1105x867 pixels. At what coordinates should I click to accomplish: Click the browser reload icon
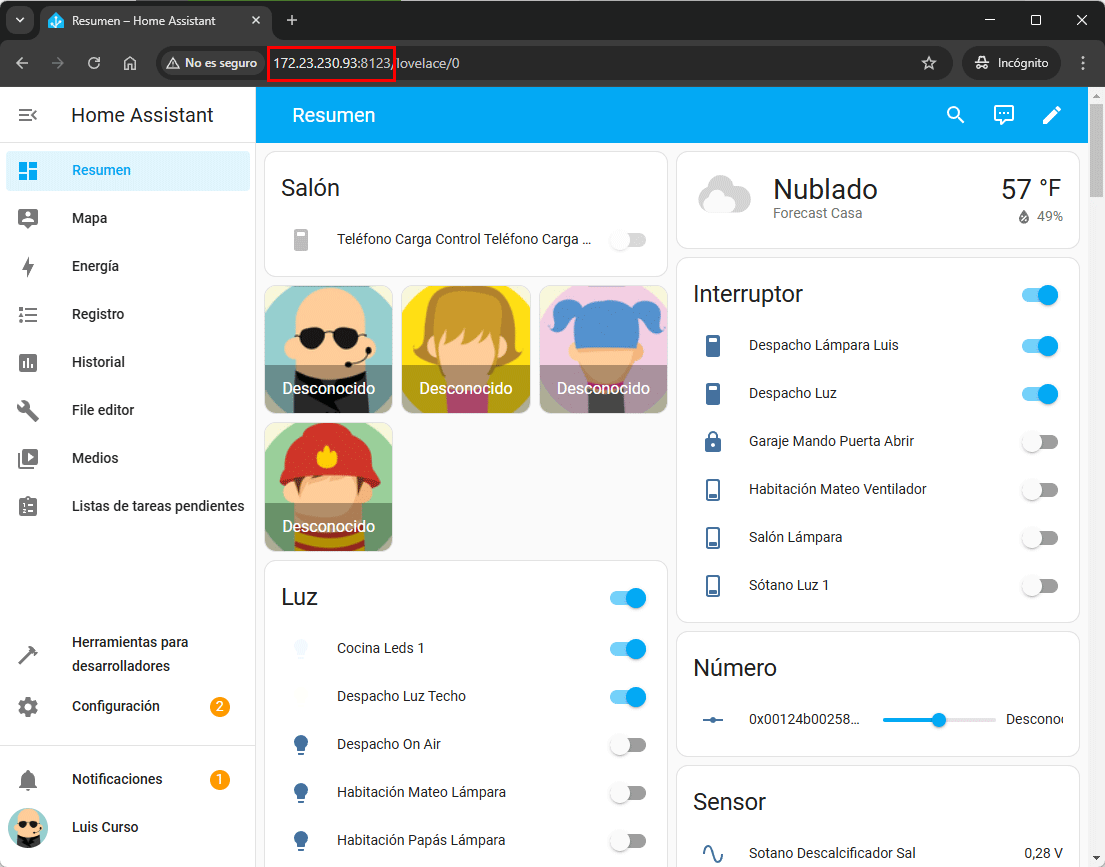click(x=94, y=63)
